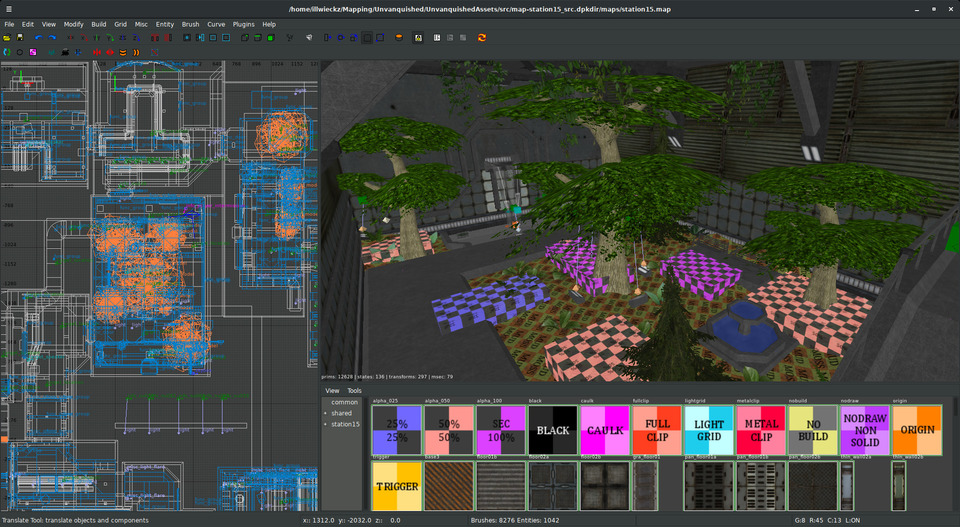Image resolution: width=960 pixels, height=527 pixels.
Task: Toggle the highlighted texture lock button
Action: 418,37
